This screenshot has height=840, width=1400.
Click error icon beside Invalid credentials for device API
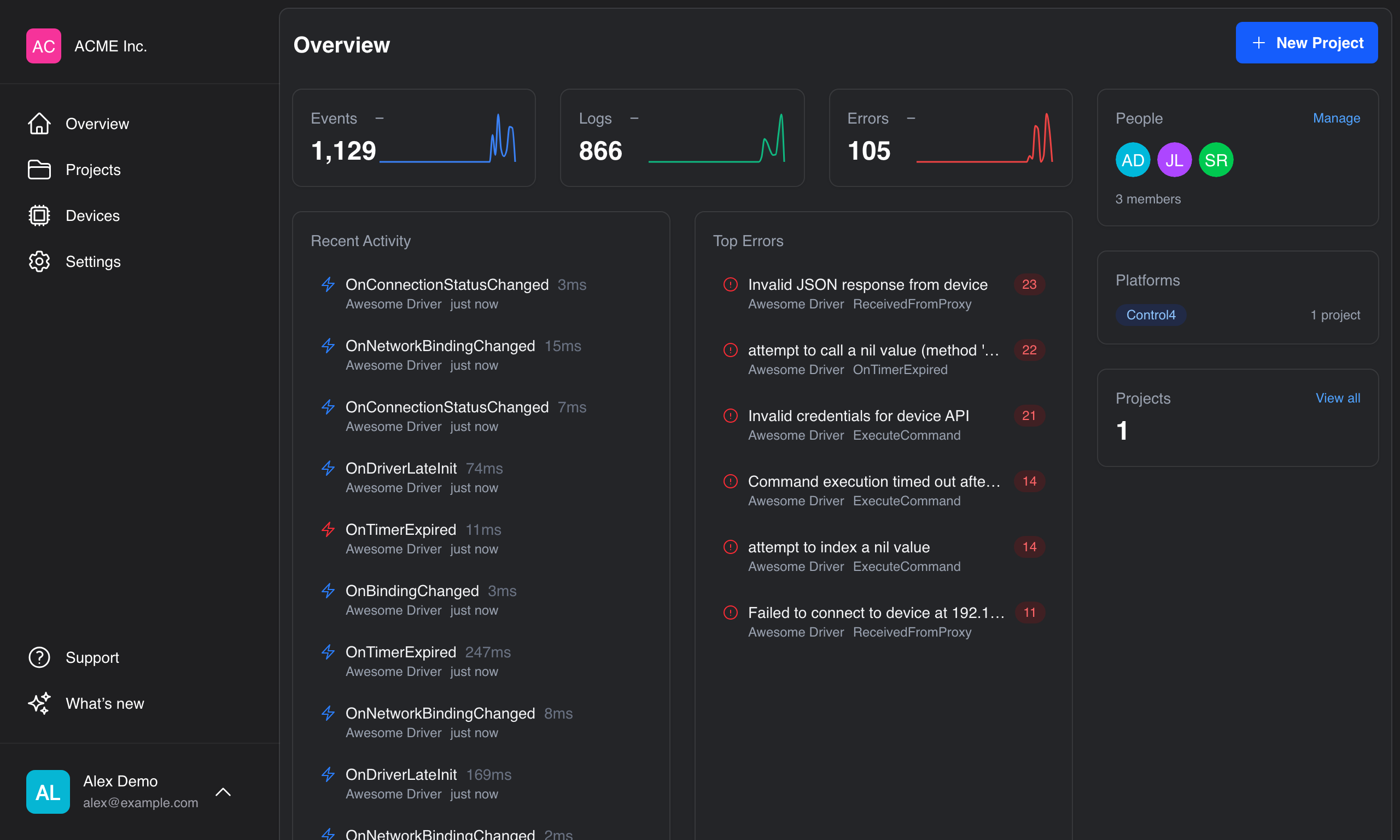pyautogui.click(x=731, y=416)
